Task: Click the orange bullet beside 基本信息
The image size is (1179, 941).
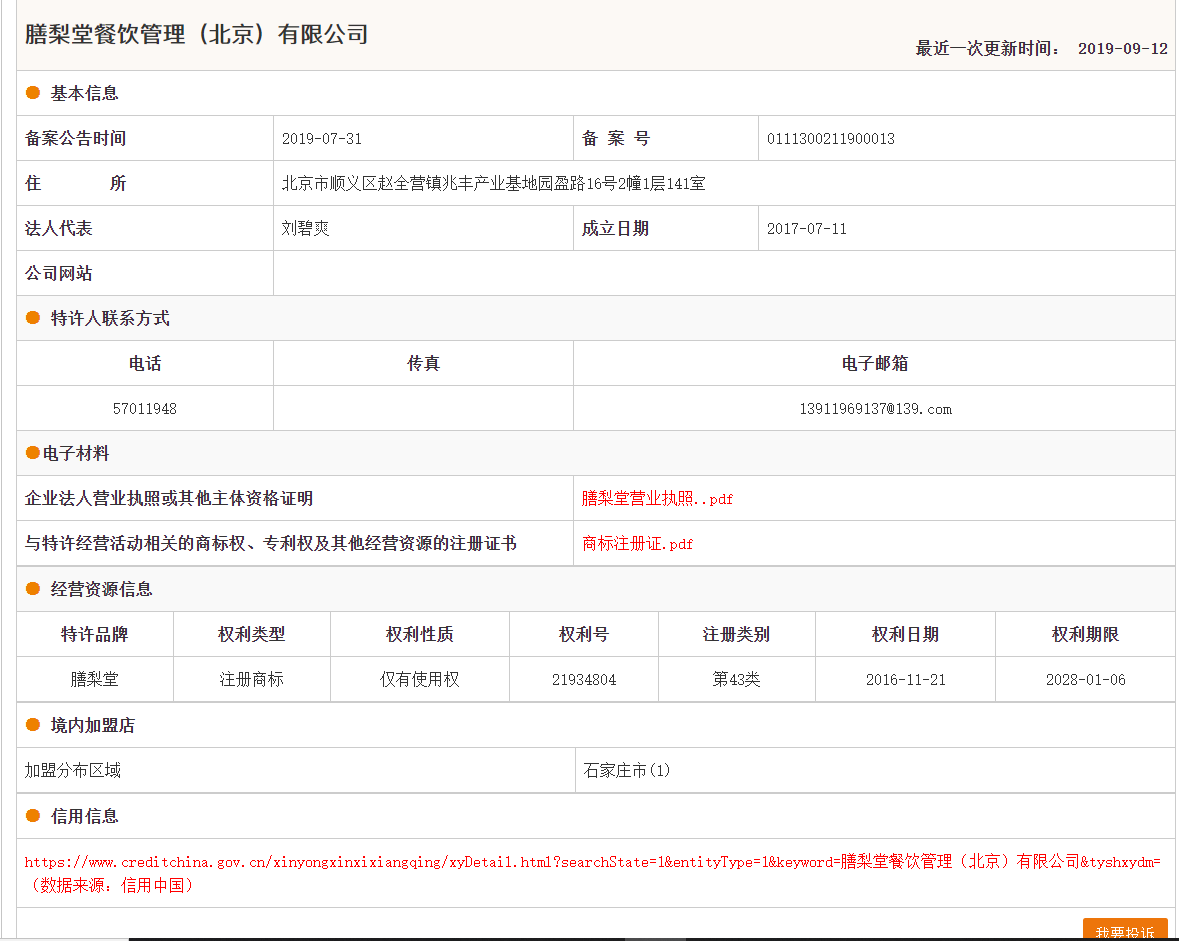Action: [x=33, y=93]
